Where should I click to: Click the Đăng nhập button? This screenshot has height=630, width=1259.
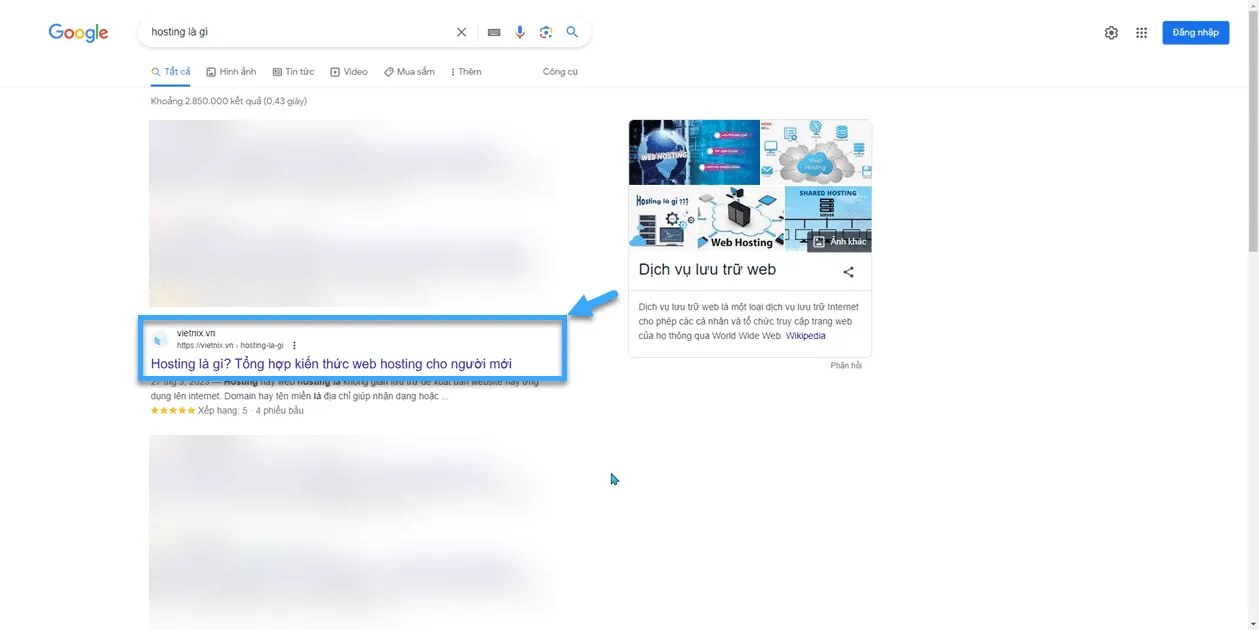pyautogui.click(x=1195, y=33)
